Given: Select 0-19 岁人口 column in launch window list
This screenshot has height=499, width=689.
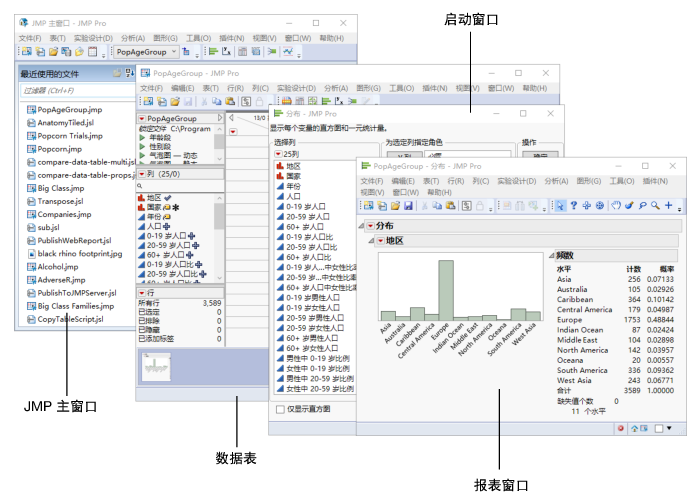Looking at the screenshot, I should (305, 206).
